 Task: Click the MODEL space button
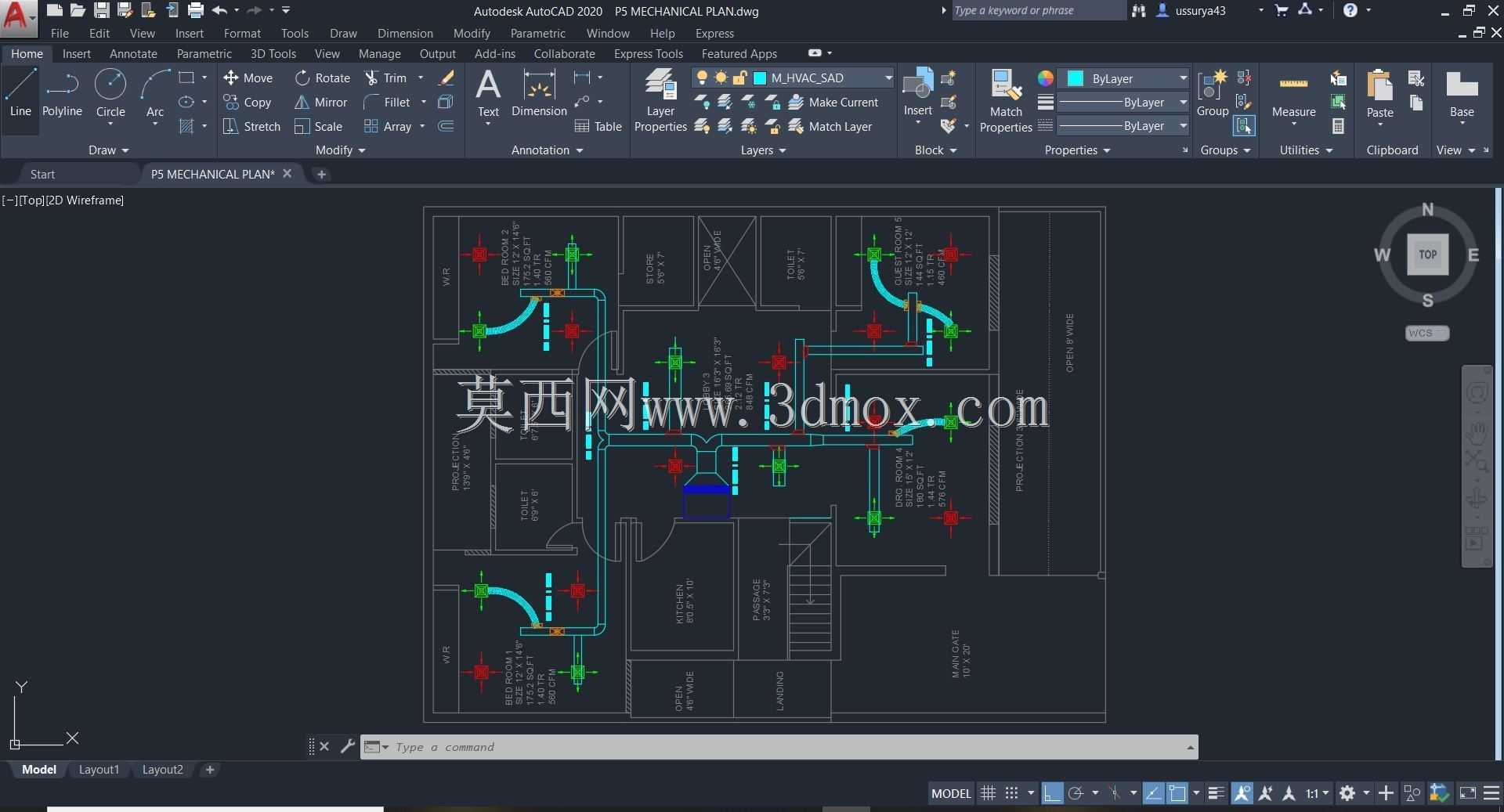click(x=951, y=793)
